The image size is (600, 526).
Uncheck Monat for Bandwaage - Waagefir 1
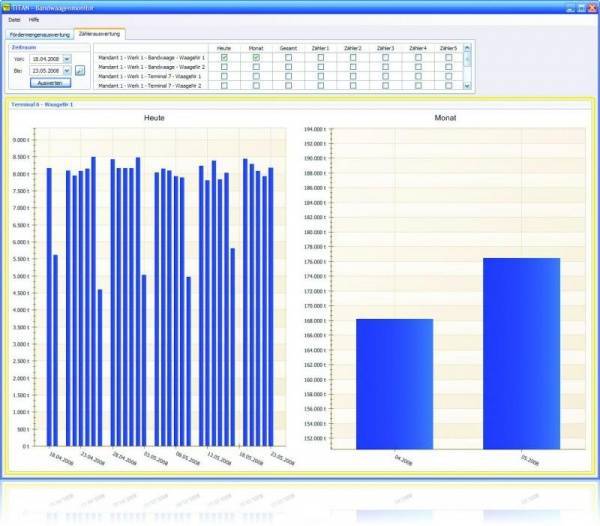click(256, 58)
